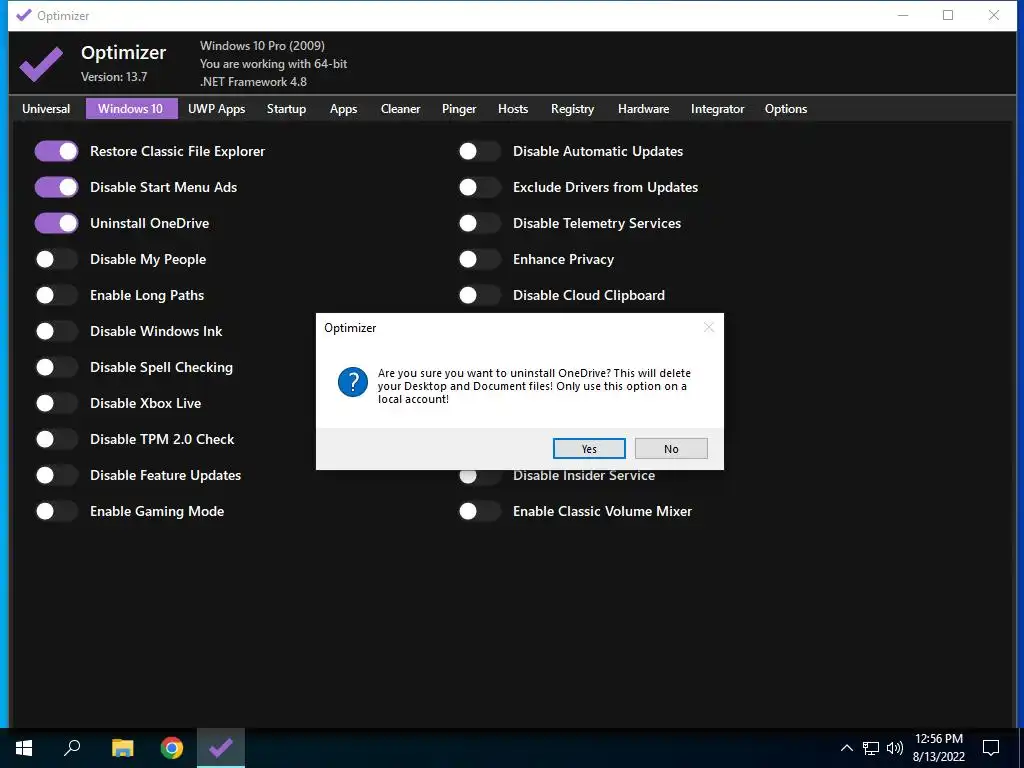Switch to the Universal tab
The width and height of the screenshot is (1024, 768).
pos(46,109)
